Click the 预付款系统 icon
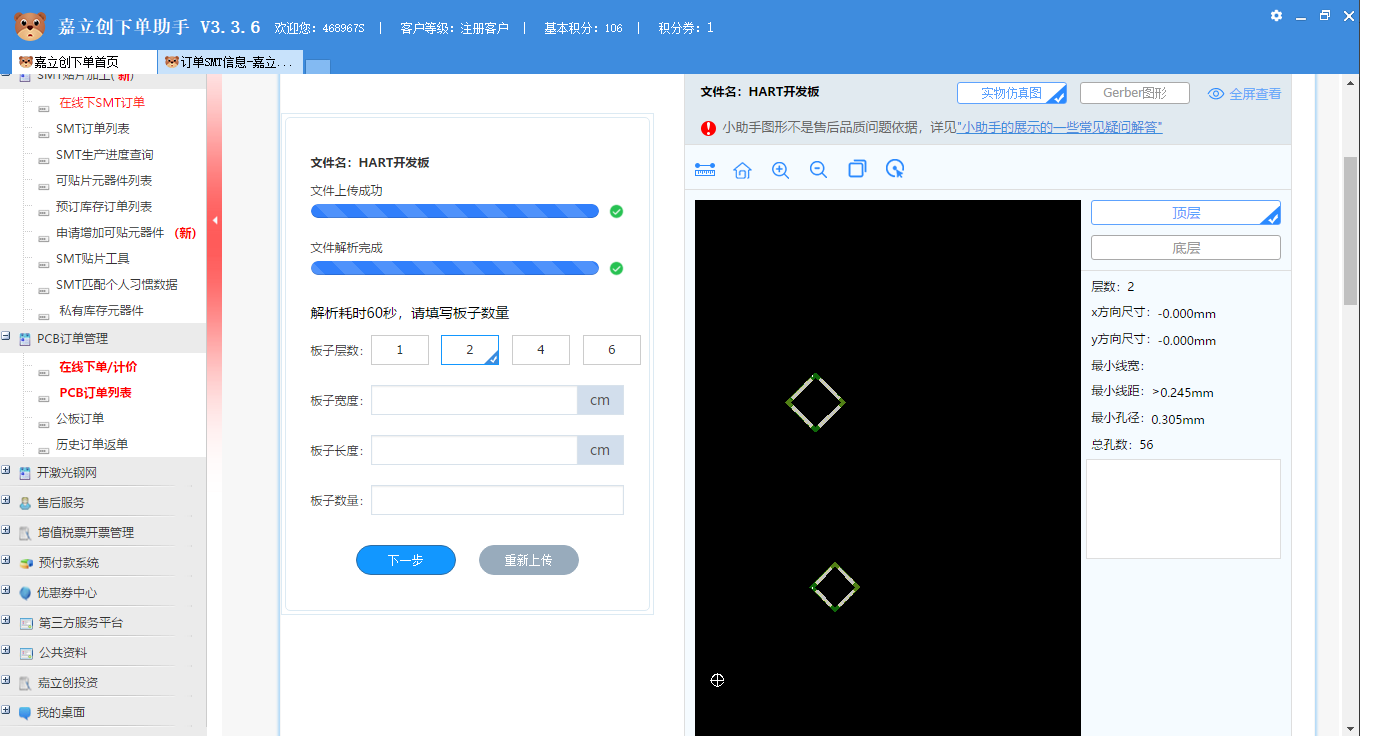This screenshot has width=1380, height=736. (x=26, y=563)
